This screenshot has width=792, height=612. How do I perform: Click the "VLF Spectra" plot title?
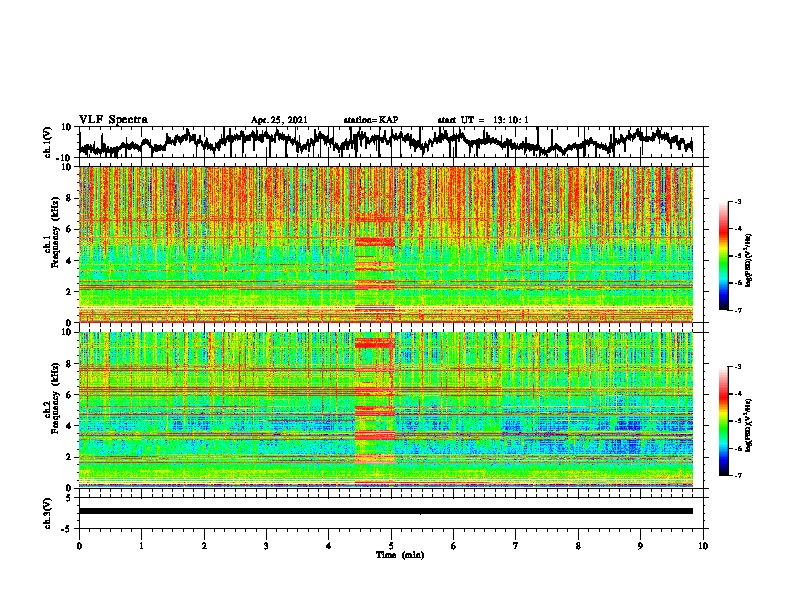[x=113, y=119]
